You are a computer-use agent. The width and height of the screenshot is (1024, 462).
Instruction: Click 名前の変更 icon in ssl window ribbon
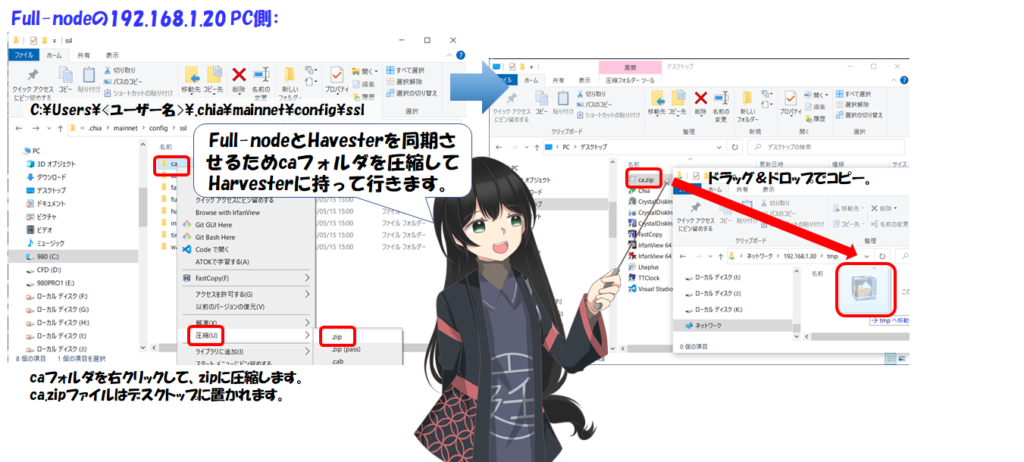pos(261,74)
